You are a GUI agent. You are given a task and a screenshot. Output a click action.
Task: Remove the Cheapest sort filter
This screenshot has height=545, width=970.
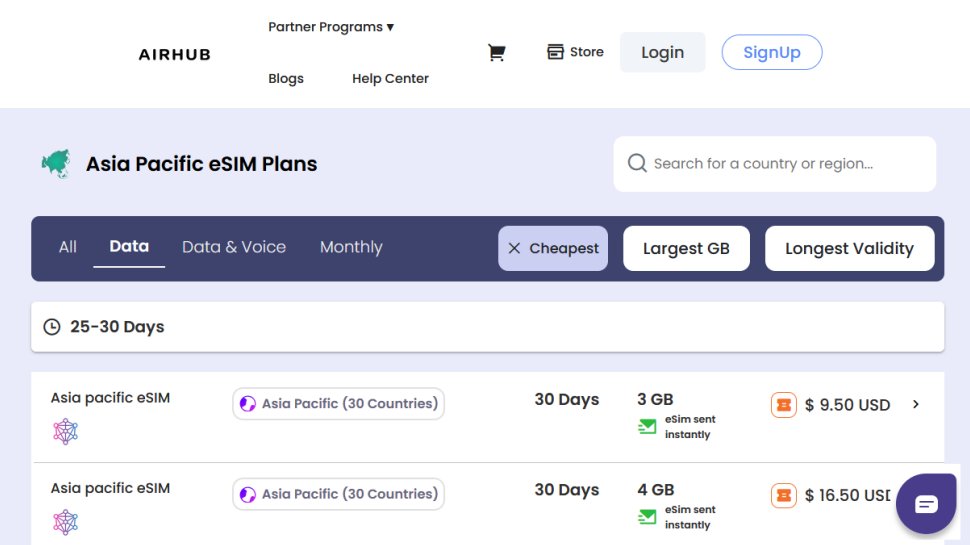[515, 249]
